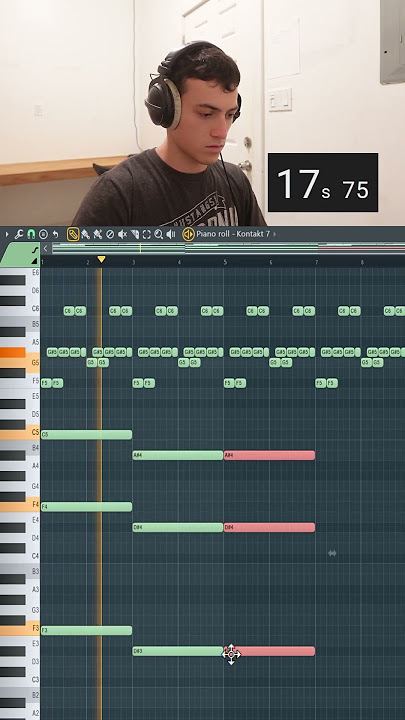Select the green D#3 note
This screenshot has width=405, height=720.
[178, 651]
